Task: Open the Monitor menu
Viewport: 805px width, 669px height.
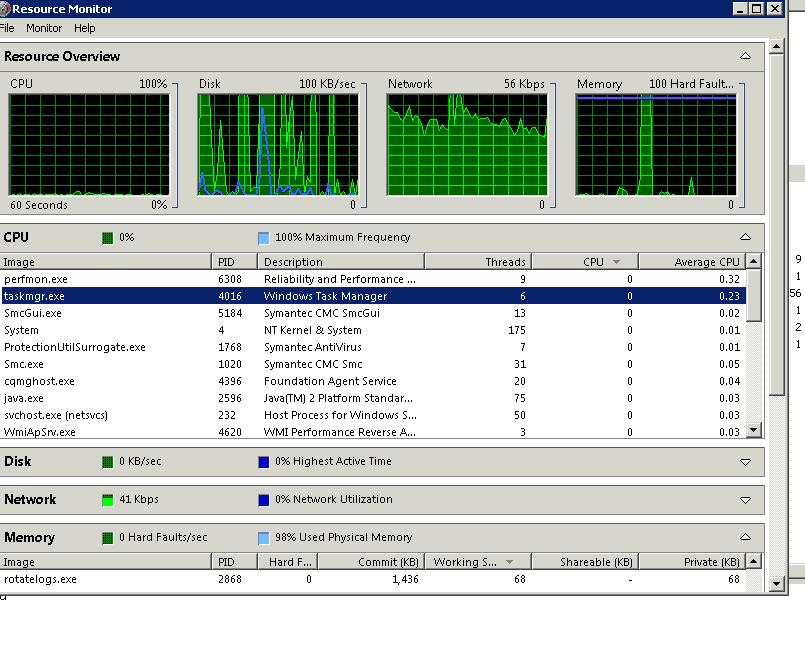Action: [44, 28]
